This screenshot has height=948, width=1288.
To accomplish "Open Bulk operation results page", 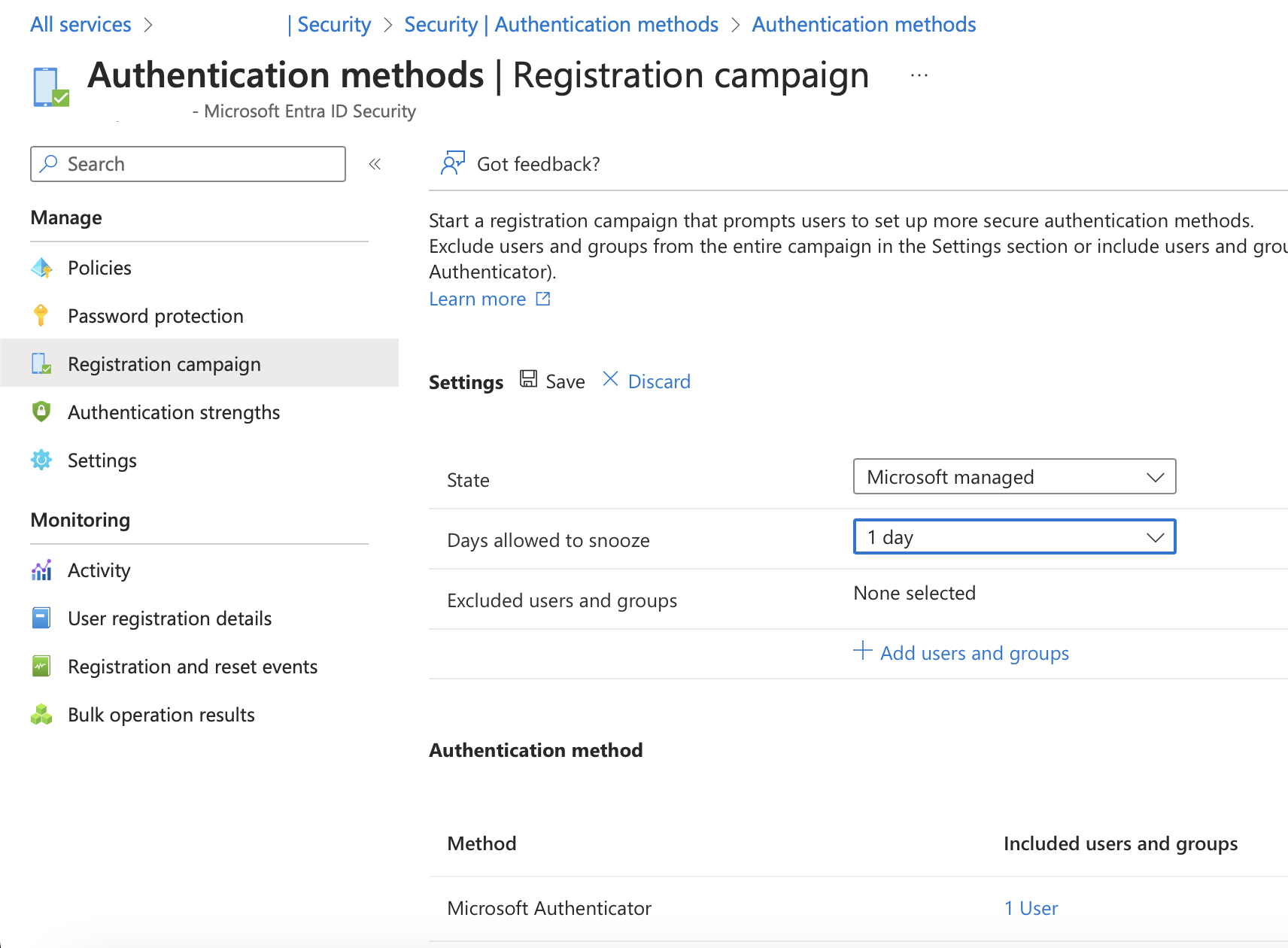I will click(x=199, y=715).
